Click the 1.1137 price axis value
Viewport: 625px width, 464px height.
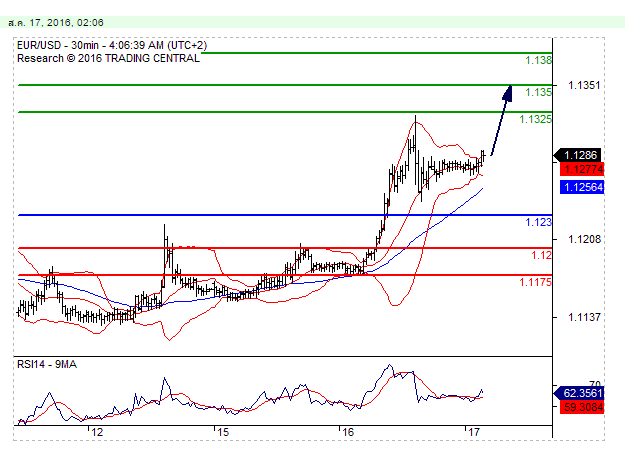[x=584, y=317]
